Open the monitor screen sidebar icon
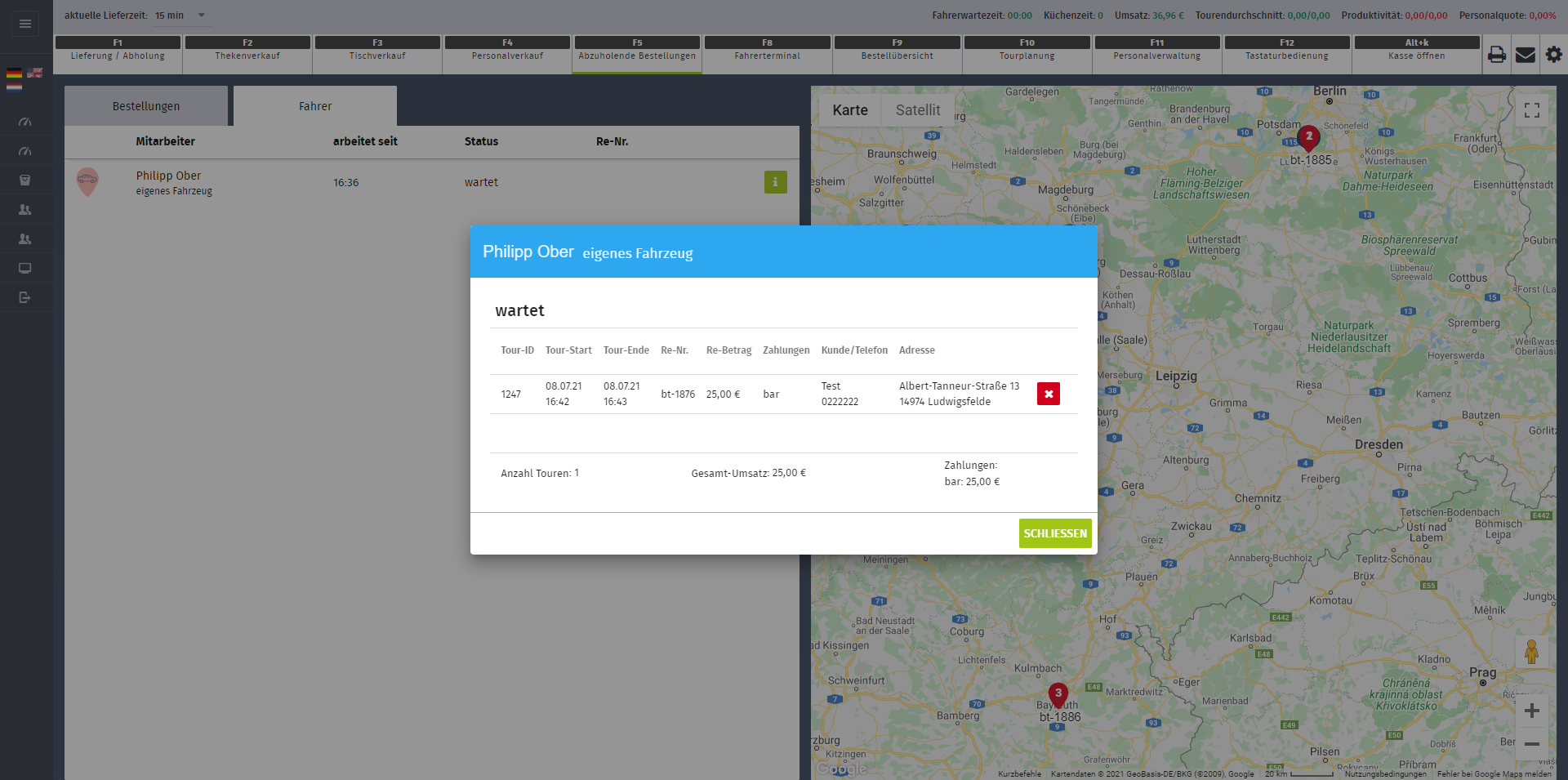 click(25, 269)
